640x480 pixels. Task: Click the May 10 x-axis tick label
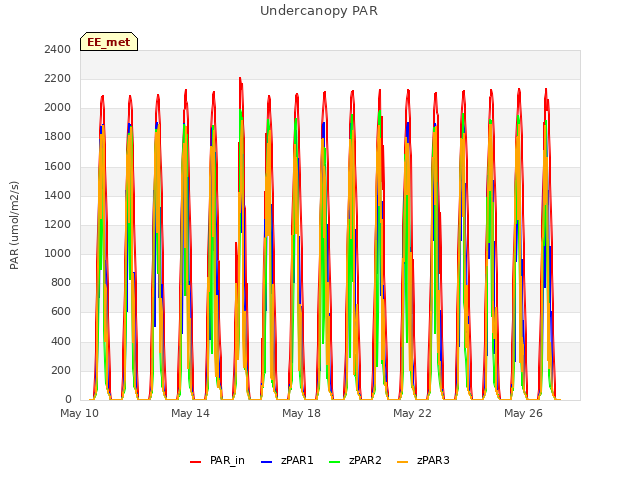click(x=80, y=413)
